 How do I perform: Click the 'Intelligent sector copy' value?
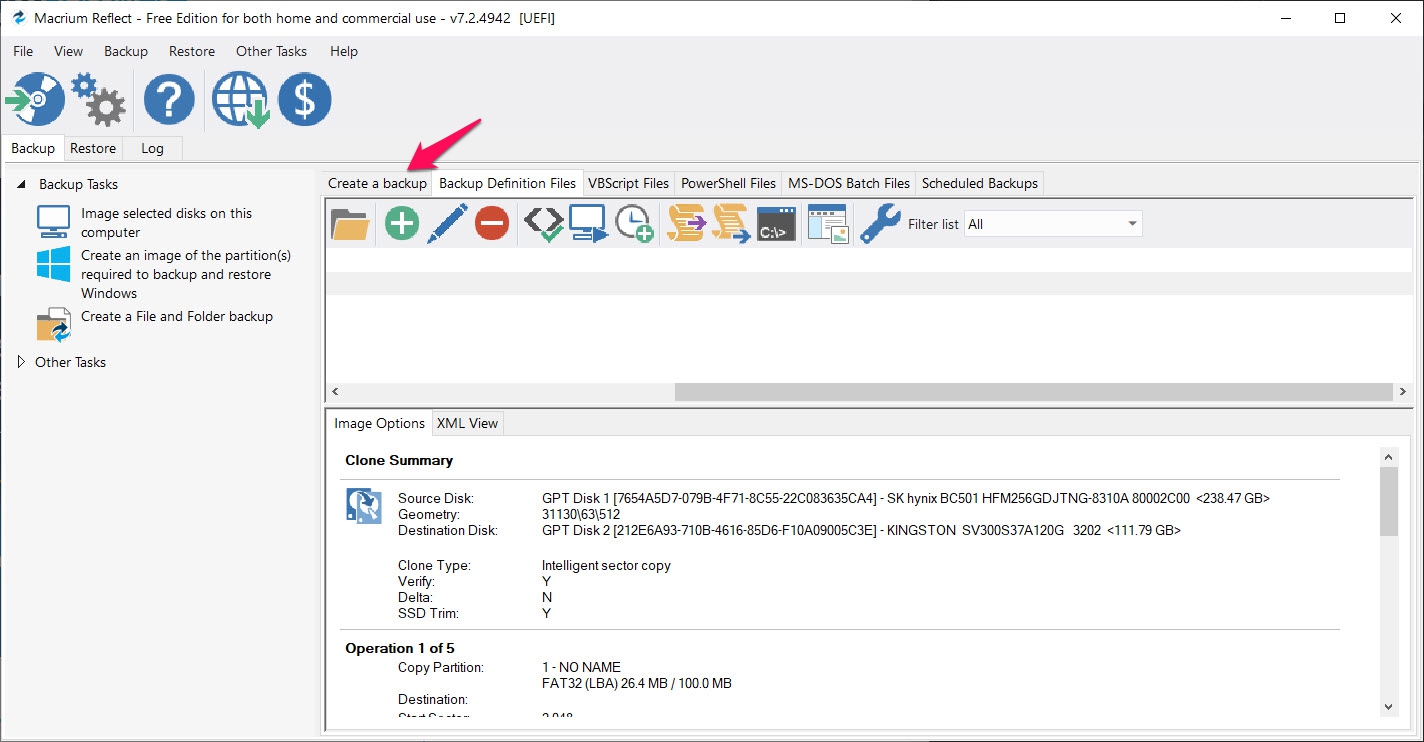coord(606,565)
